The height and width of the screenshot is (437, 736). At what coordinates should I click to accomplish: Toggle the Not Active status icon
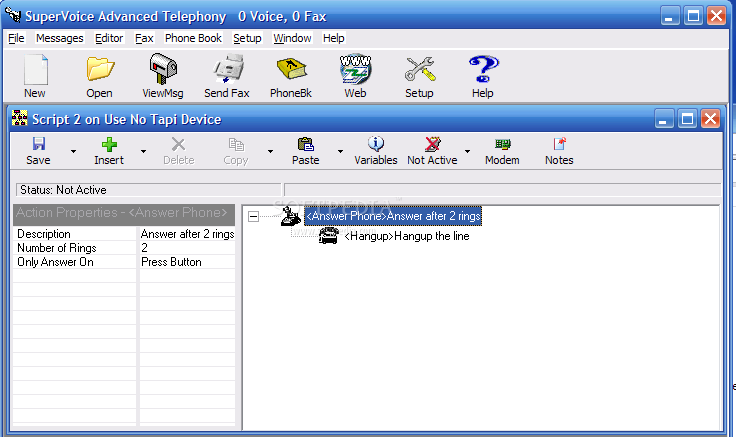point(432,144)
